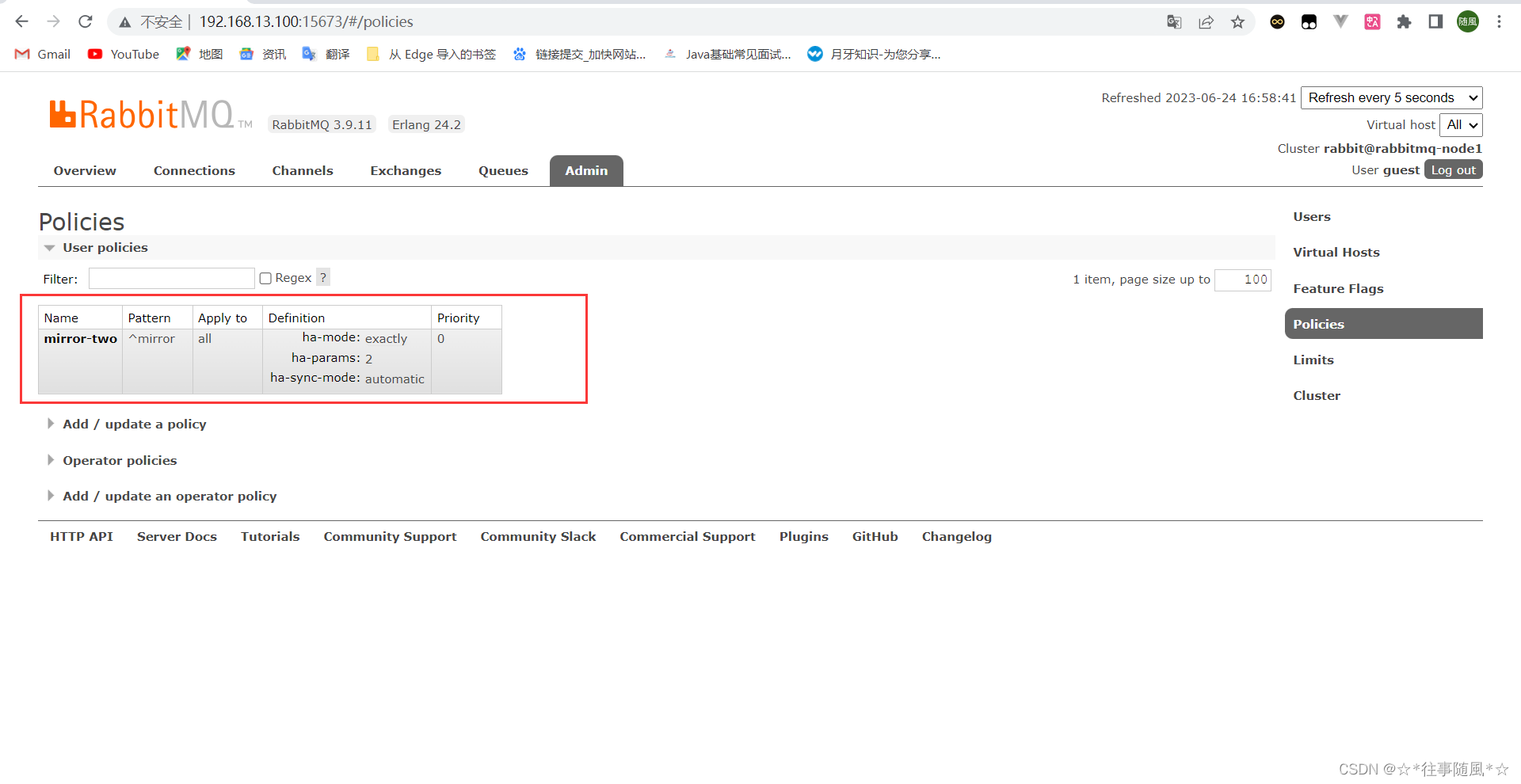This screenshot has width=1521, height=784.
Task: Click the not-secure warning icon in address bar
Action: click(125, 22)
